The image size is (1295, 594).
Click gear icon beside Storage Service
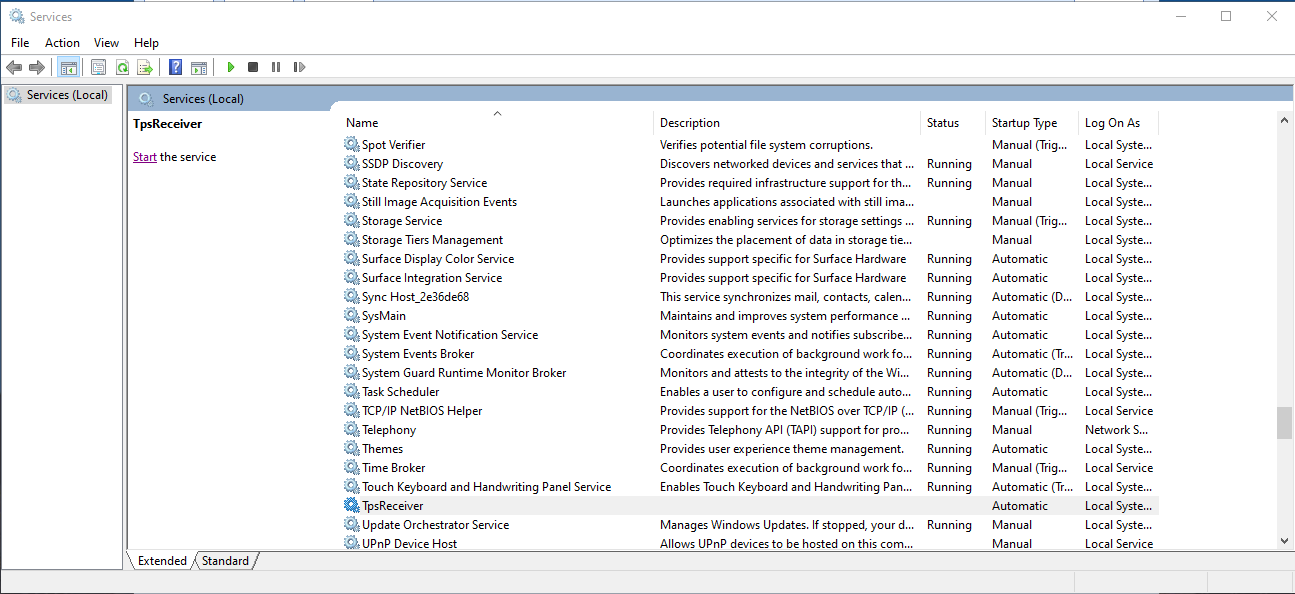click(351, 221)
